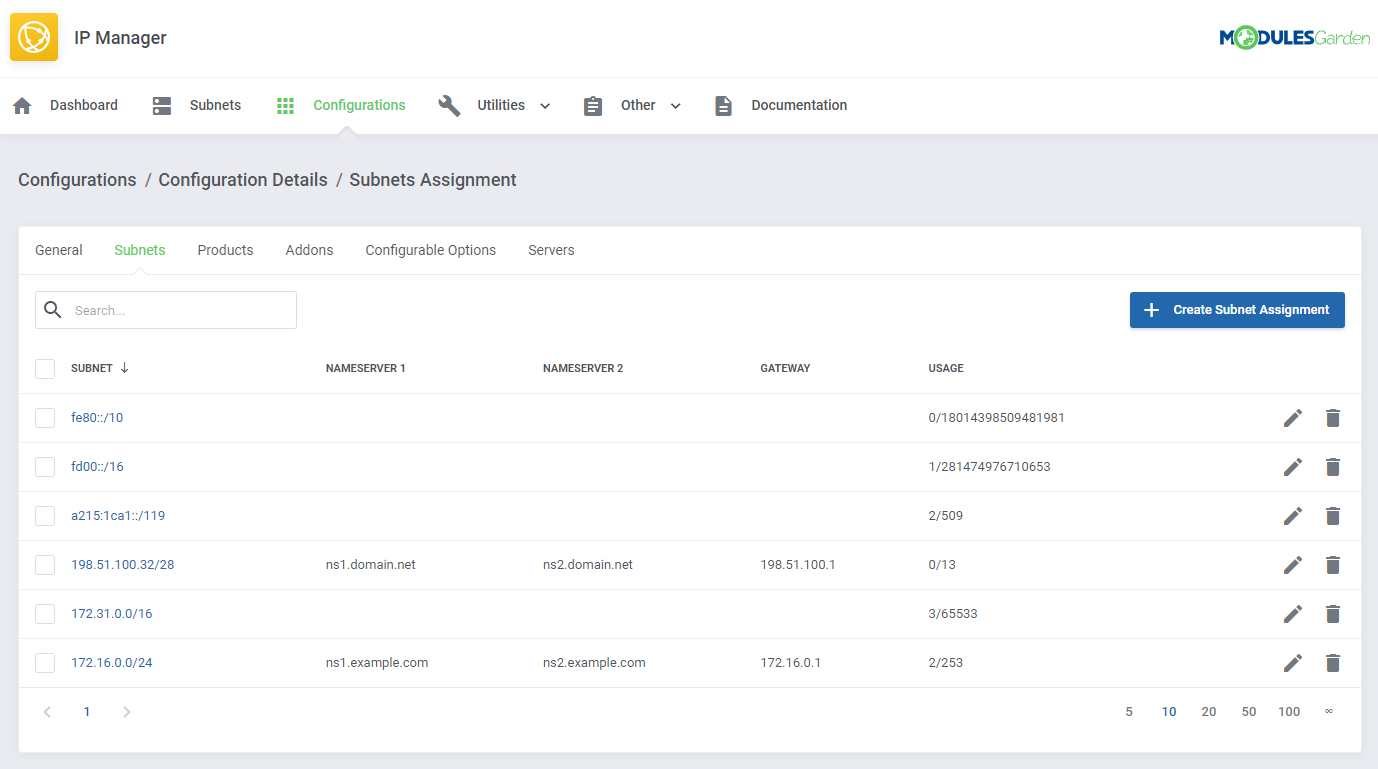
Task: Select the Dashboard home icon
Action: [21, 104]
